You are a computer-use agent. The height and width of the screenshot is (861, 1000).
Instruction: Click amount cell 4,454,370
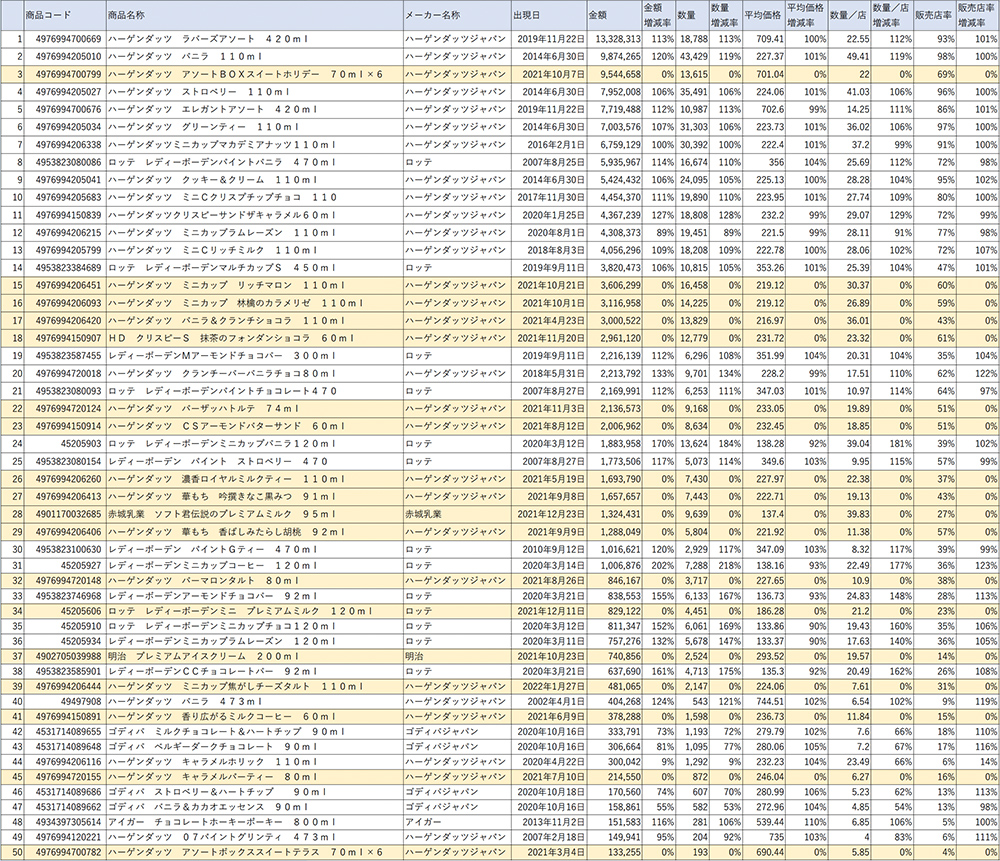614,197
